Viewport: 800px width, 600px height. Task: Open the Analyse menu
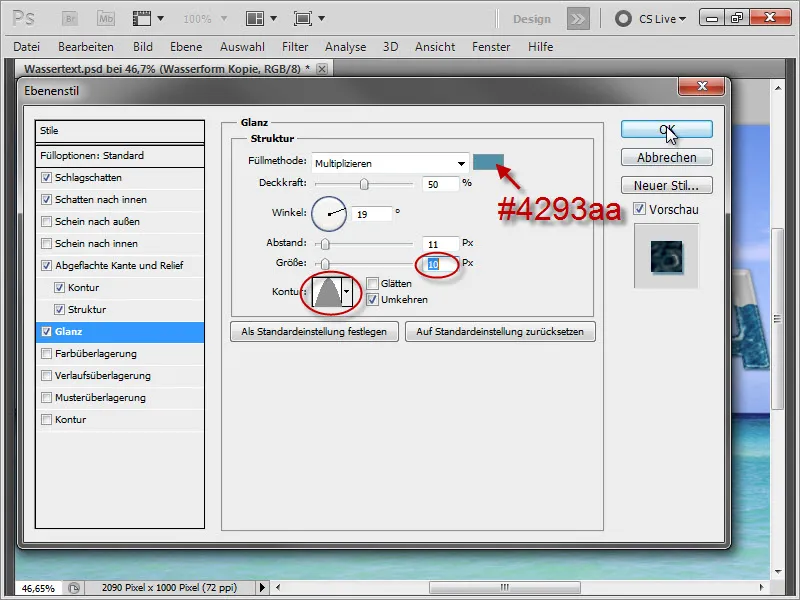click(x=345, y=47)
